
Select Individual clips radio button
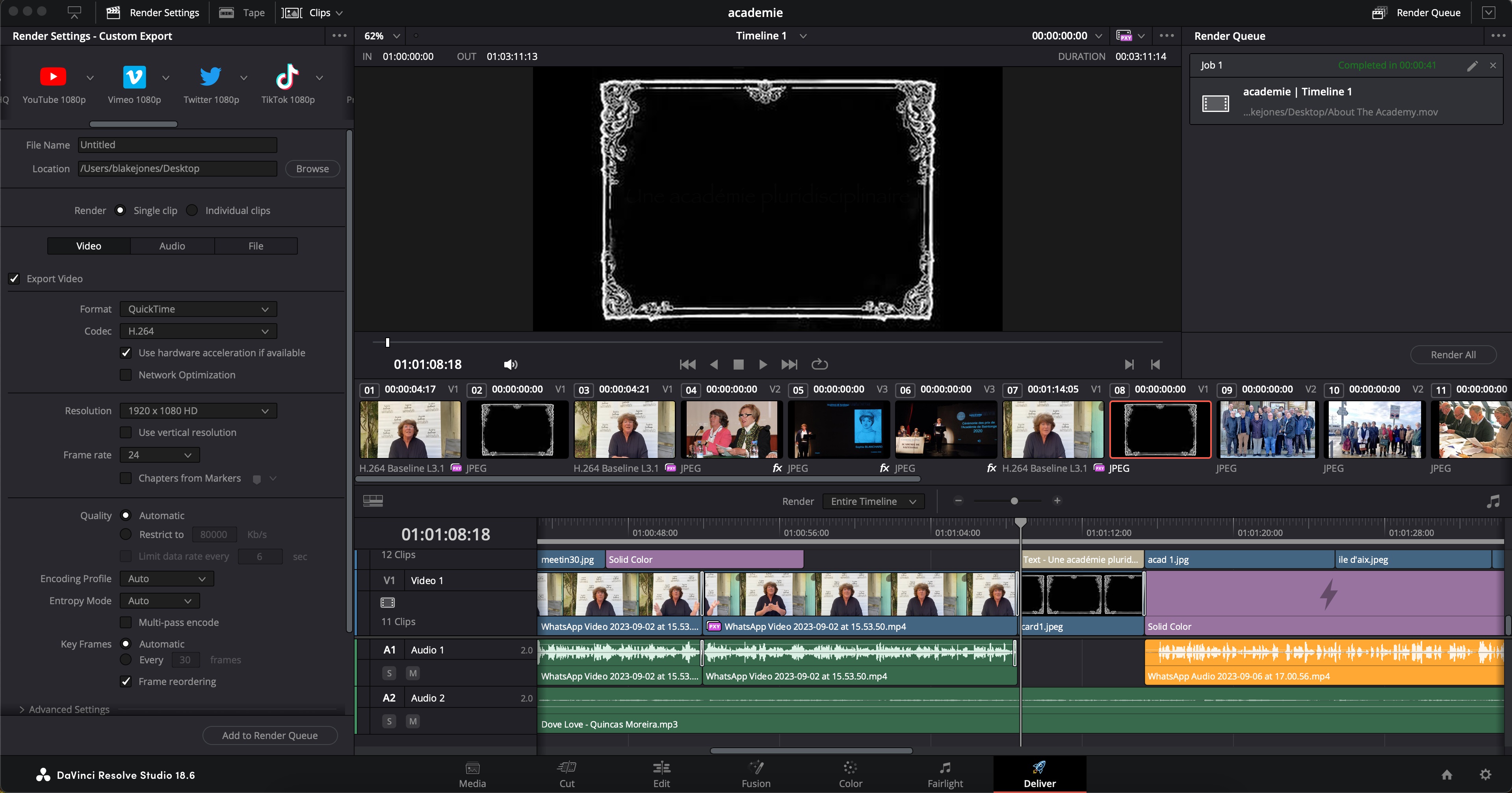[x=192, y=210]
